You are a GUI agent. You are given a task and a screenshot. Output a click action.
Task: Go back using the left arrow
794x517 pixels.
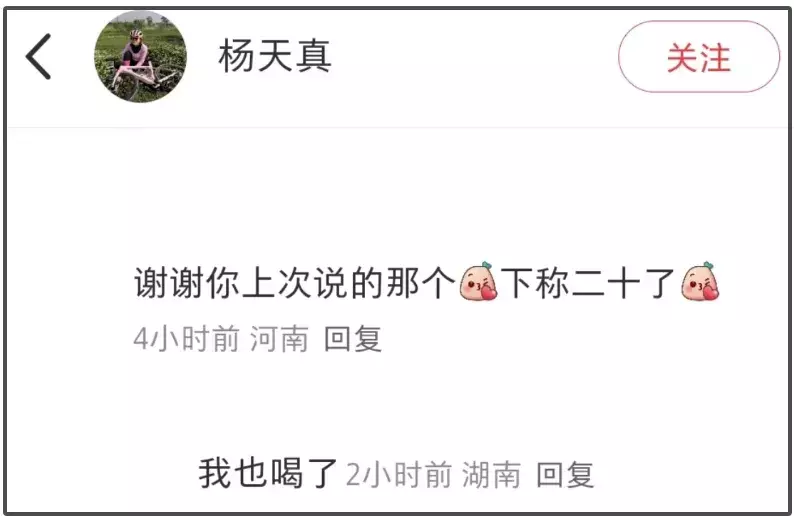[38, 56]
